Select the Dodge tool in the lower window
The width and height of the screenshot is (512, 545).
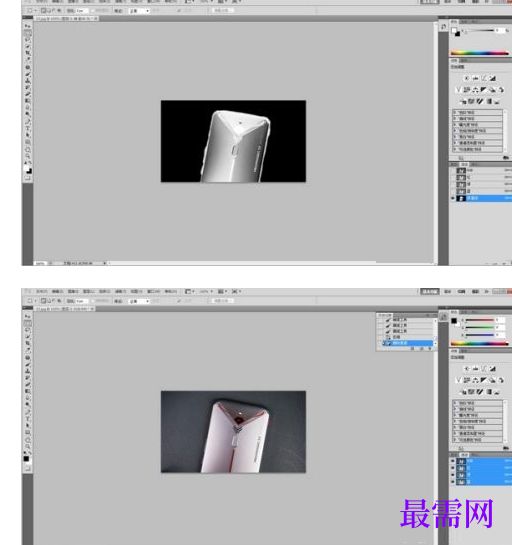tap(27, 404)
